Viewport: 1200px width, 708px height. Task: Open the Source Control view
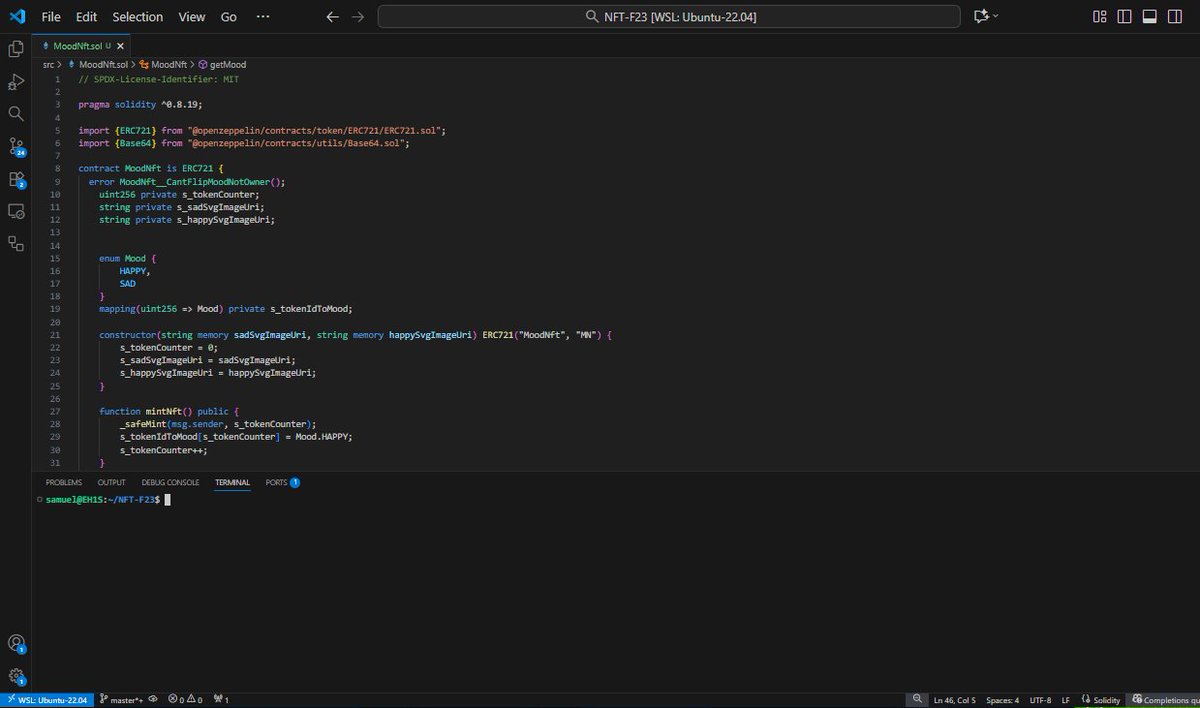(16, 147)
